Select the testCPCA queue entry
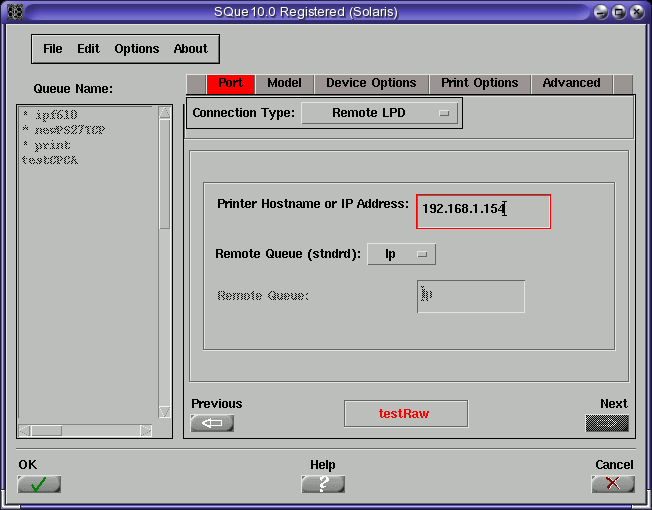The image size is (652, 510). click(x=49, y=160)
